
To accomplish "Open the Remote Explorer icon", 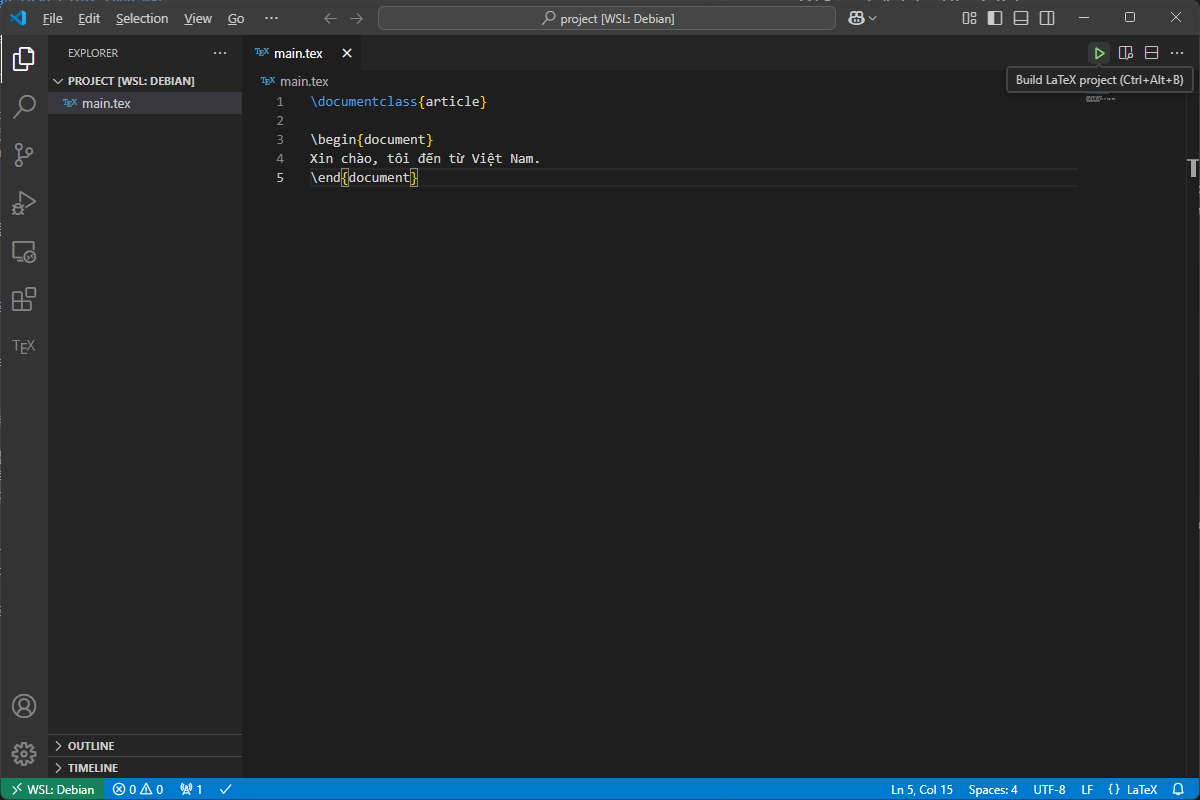I will pyautogui.click(x=23, y=251).
